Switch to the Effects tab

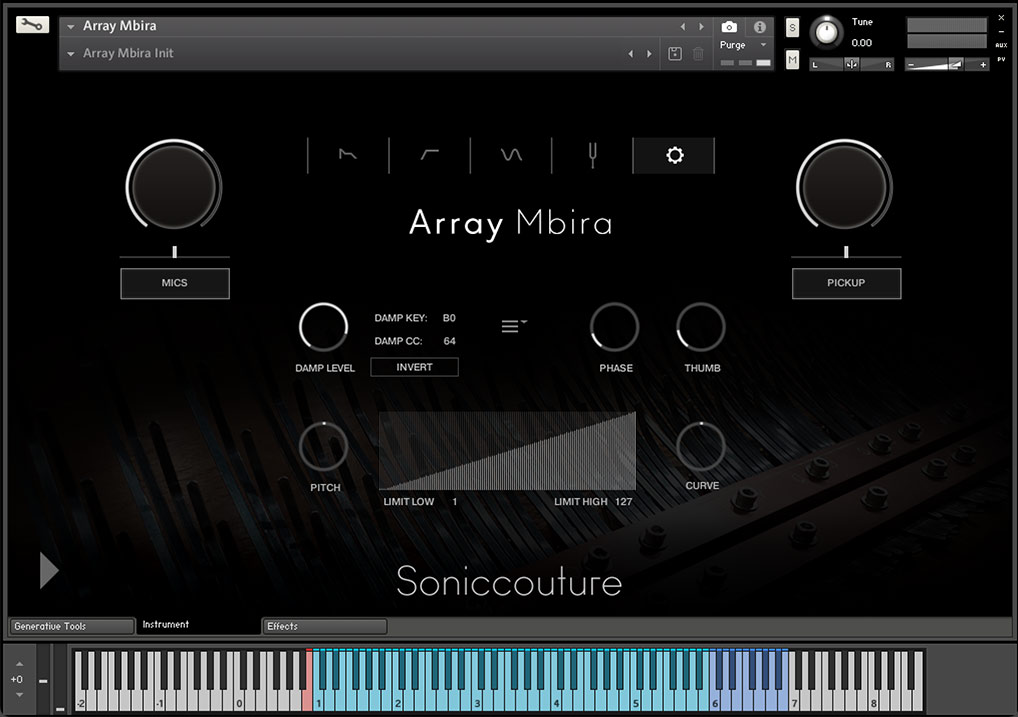pyautogui.click(x=324, y=626)
